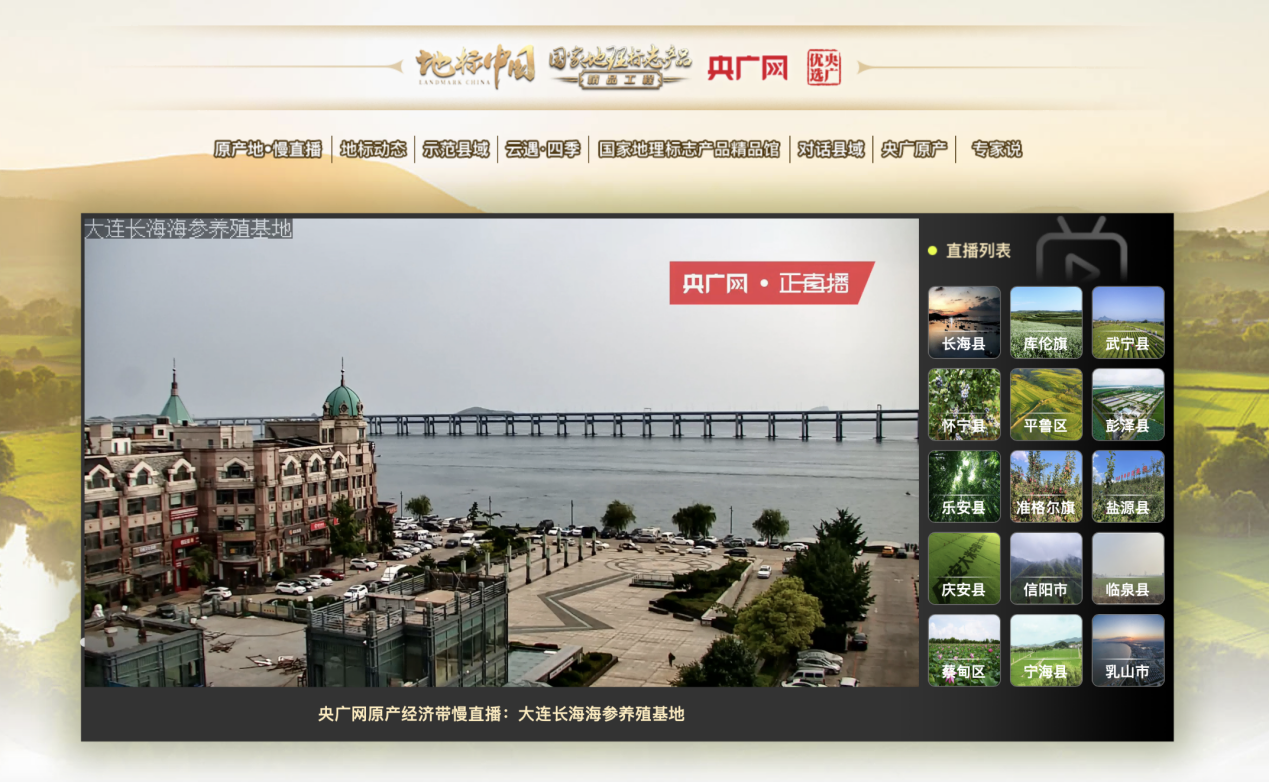Open the 示范县域 section
Viewport: 1269px width, 782px height.
[456, 150]
